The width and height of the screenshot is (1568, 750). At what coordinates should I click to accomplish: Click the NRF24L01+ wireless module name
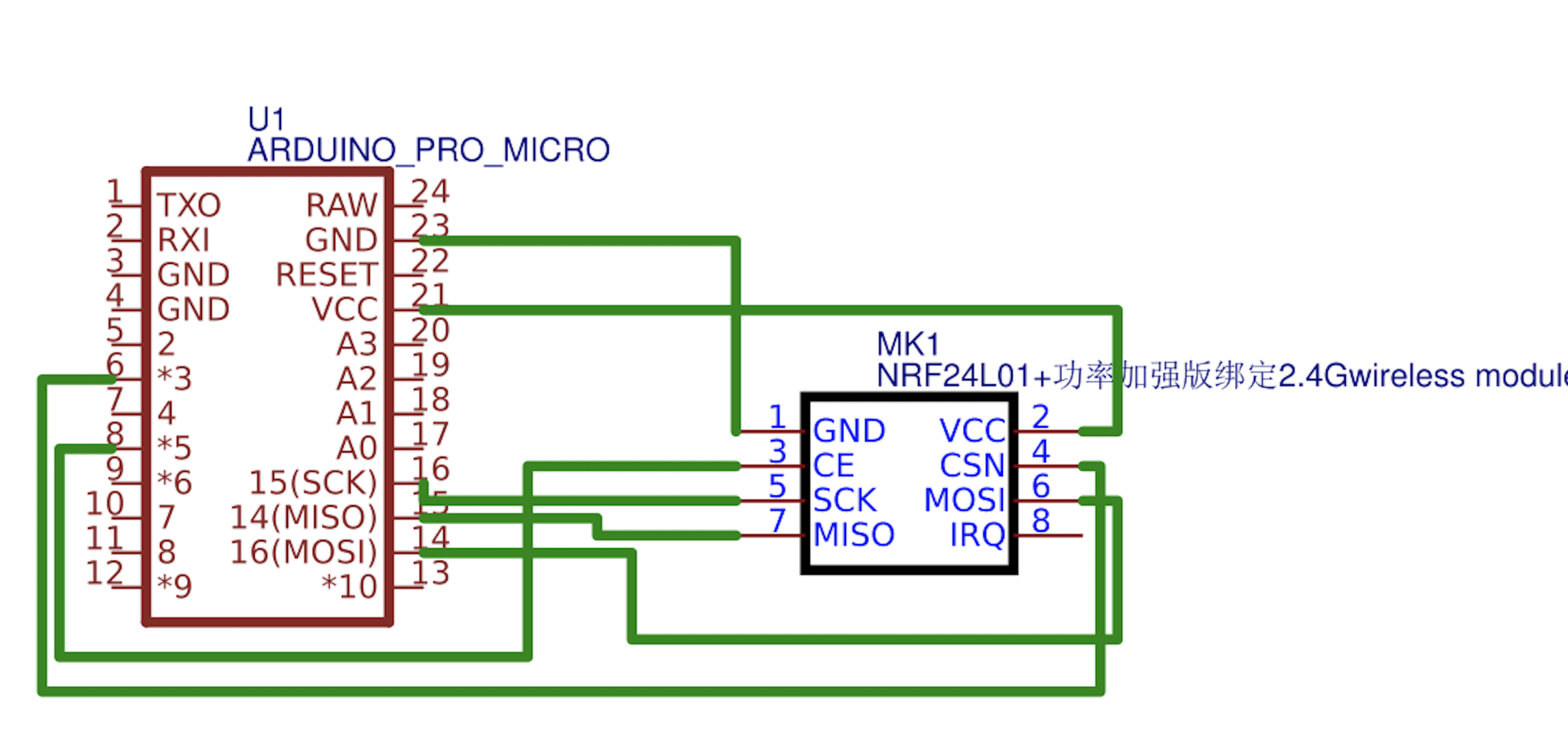1222,376
